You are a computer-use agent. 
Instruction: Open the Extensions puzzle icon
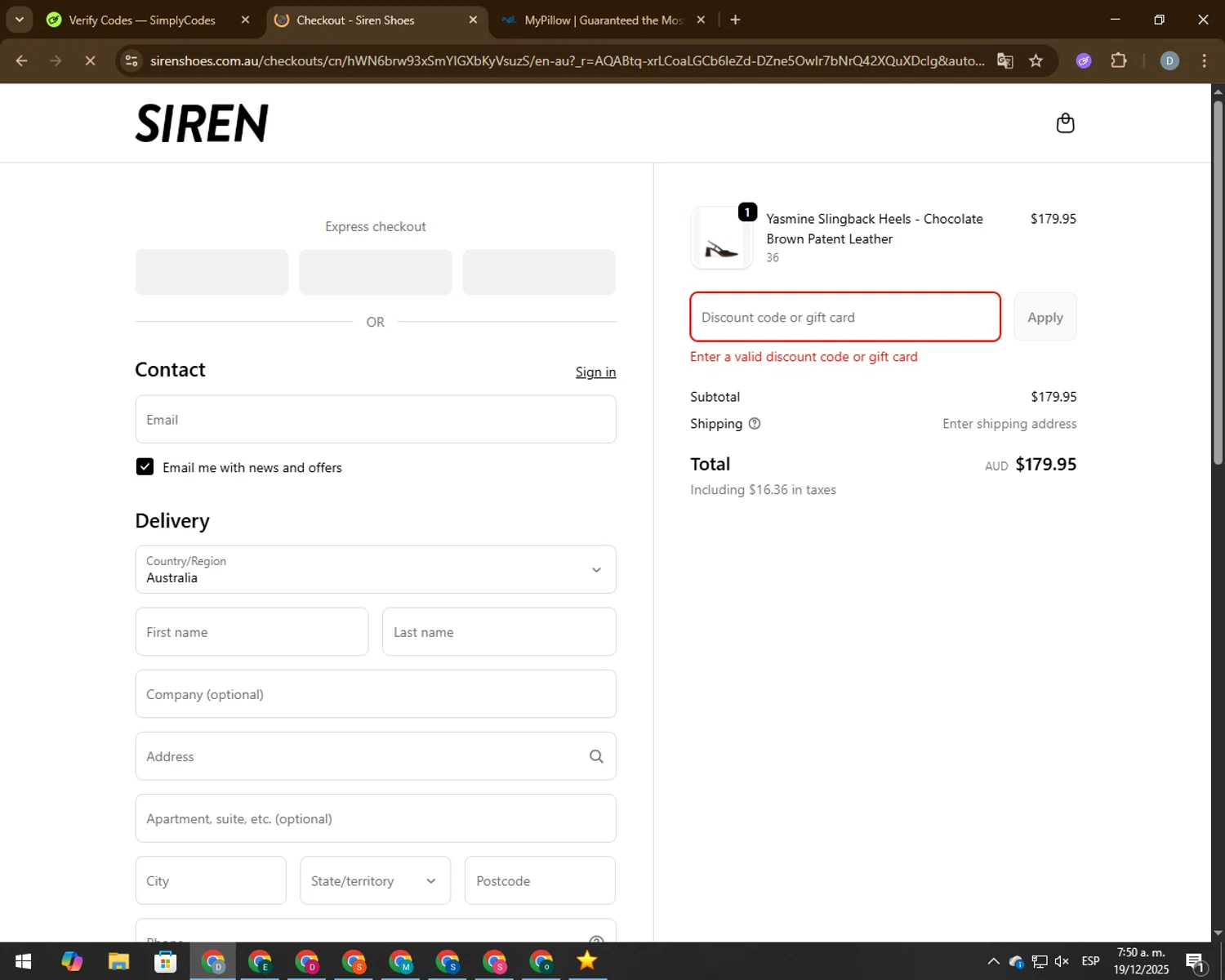click(1119, 60)
